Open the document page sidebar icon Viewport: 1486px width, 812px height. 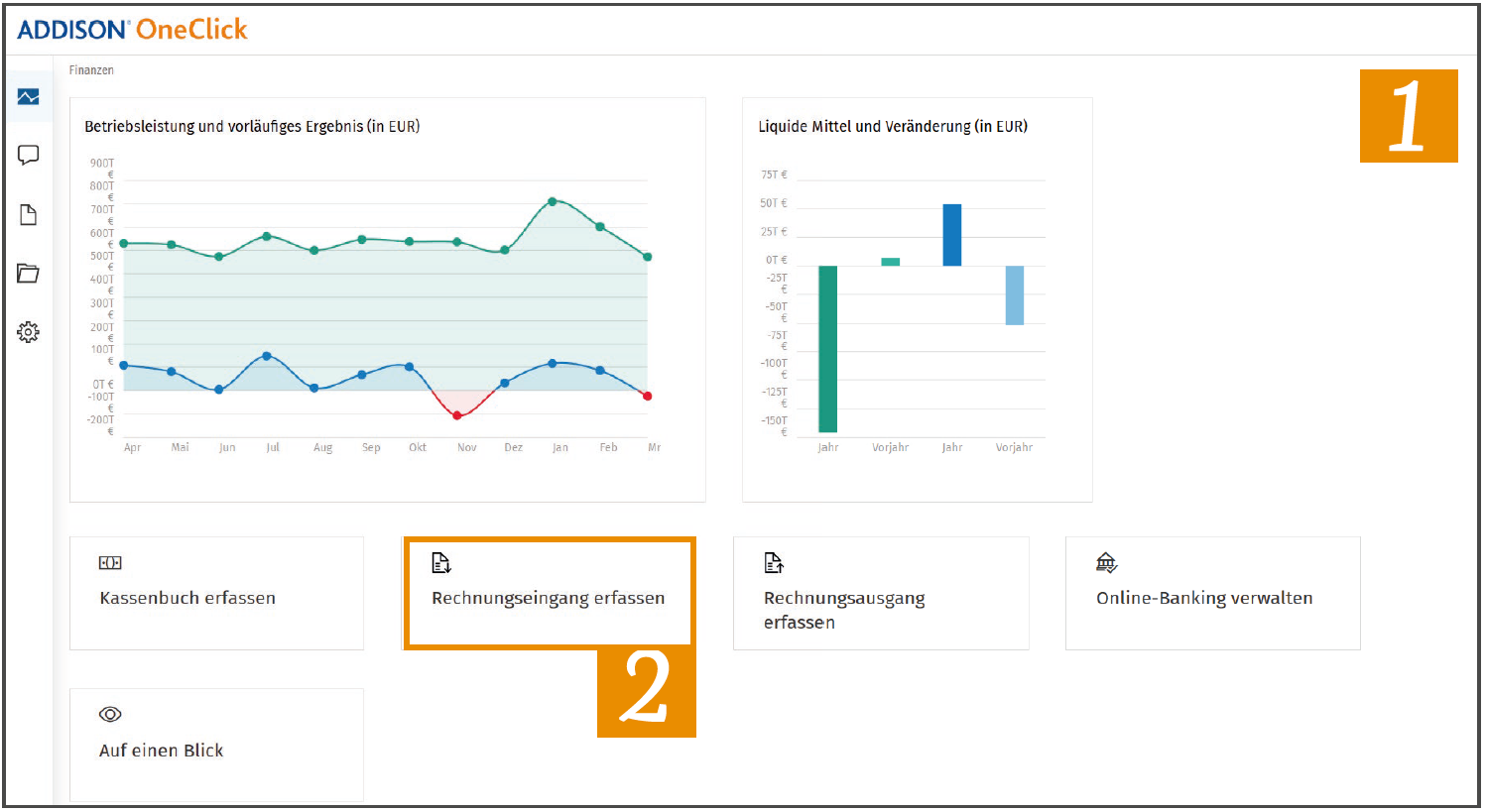pos(28,214)
